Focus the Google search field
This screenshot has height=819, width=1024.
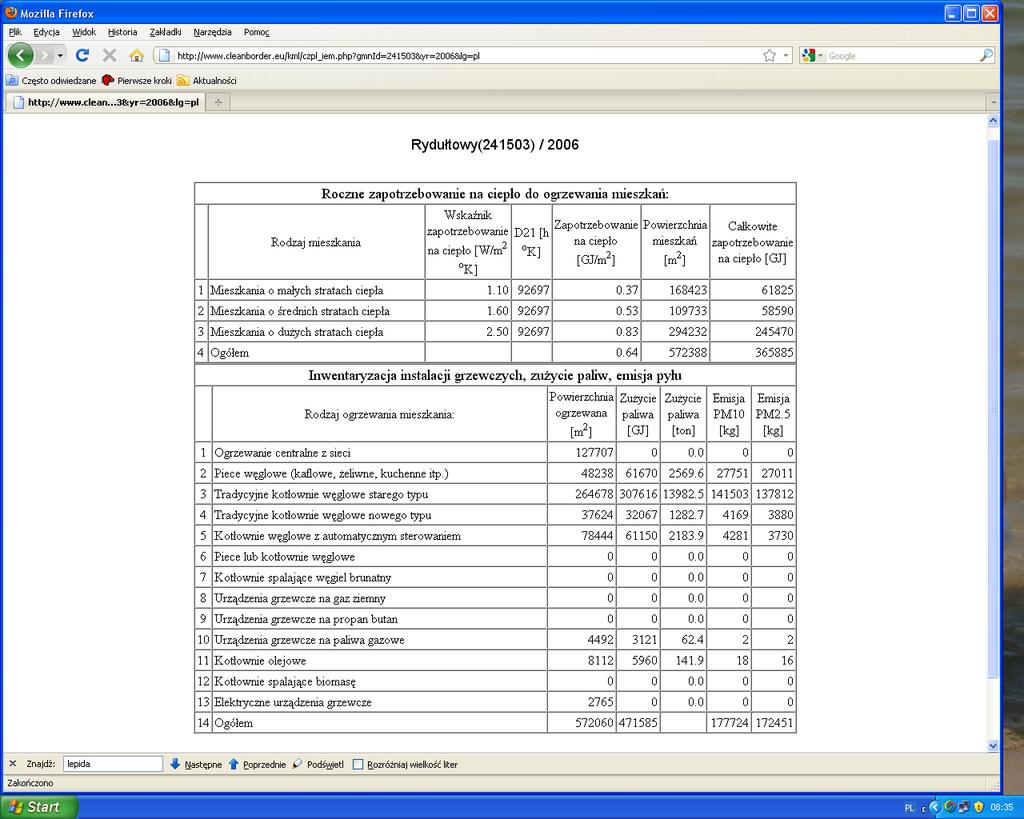pyautogui.click(x=901, y=56)
